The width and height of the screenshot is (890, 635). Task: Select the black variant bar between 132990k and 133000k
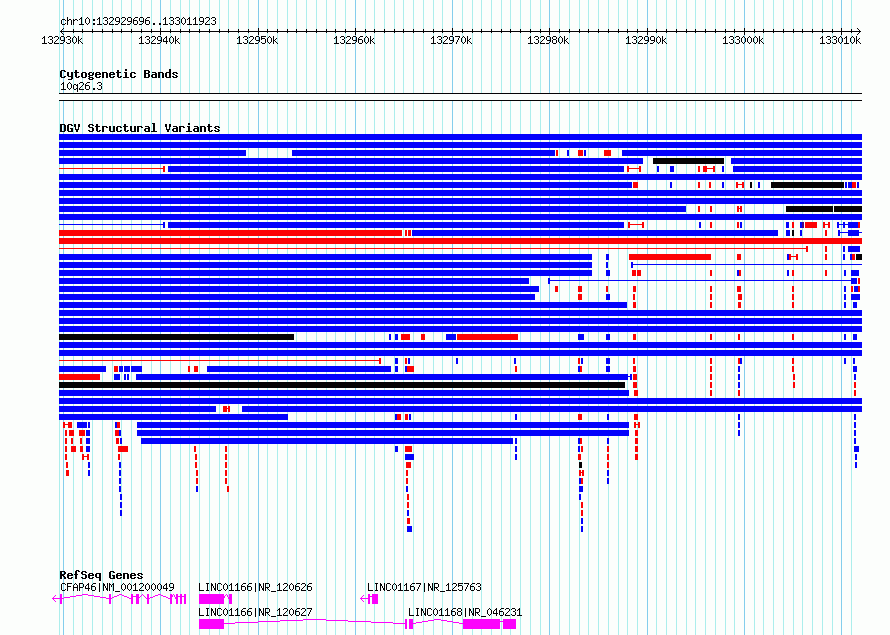coord(689,161)
